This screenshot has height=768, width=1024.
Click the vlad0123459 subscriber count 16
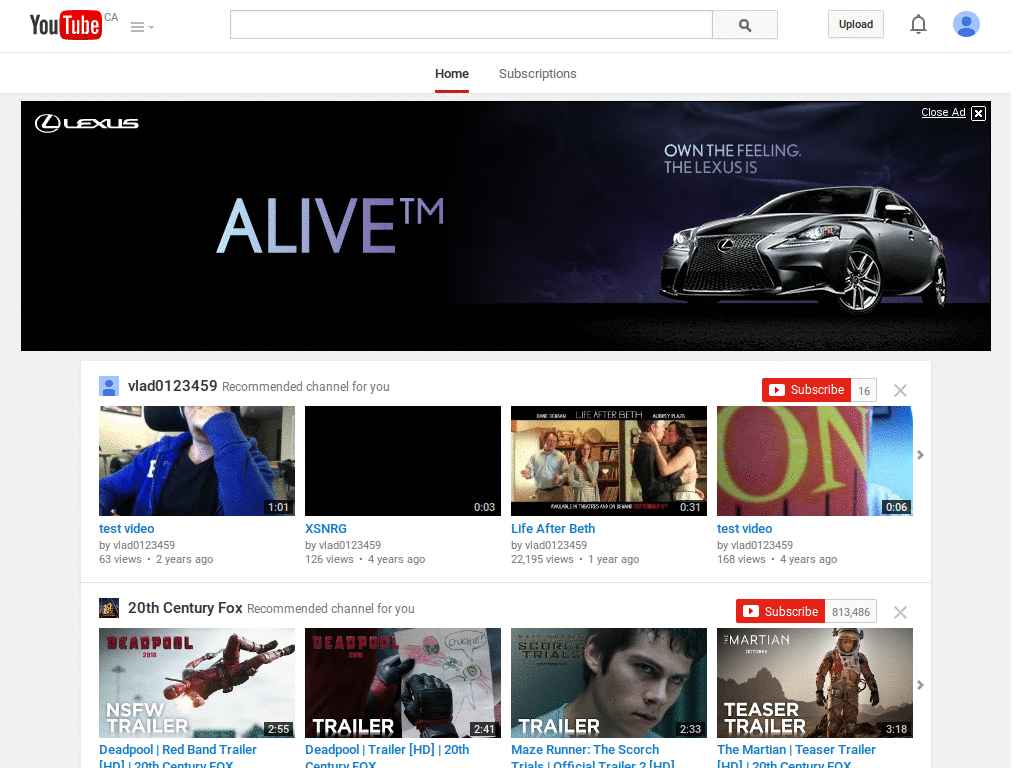pyautogui.click(x=864, y=391)
